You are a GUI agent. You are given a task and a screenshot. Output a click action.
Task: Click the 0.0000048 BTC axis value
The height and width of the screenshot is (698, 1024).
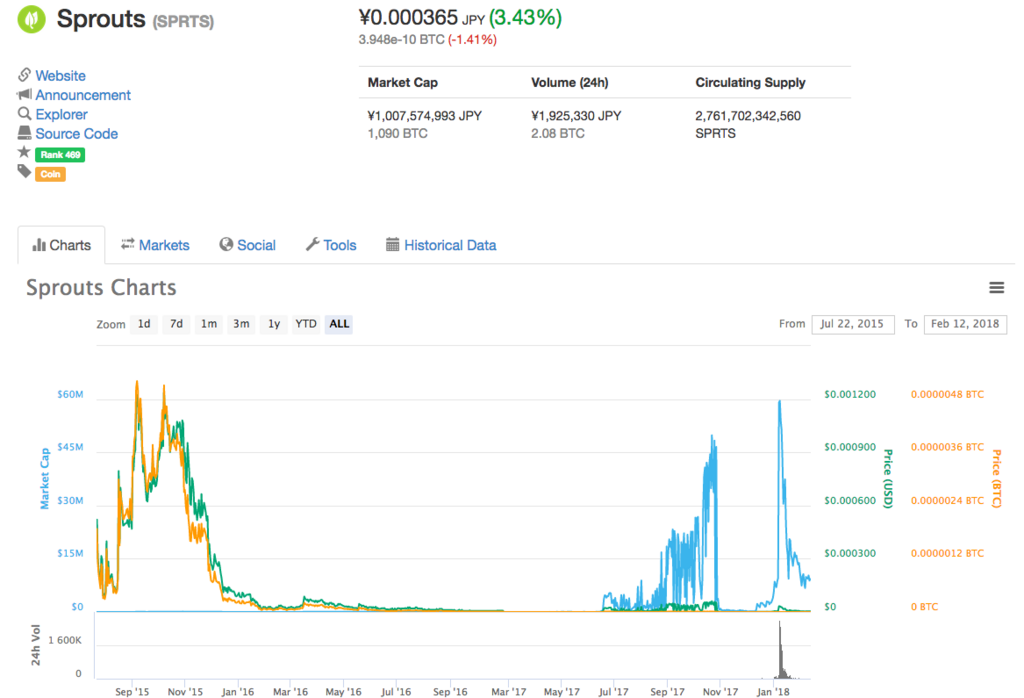[947, 394]
